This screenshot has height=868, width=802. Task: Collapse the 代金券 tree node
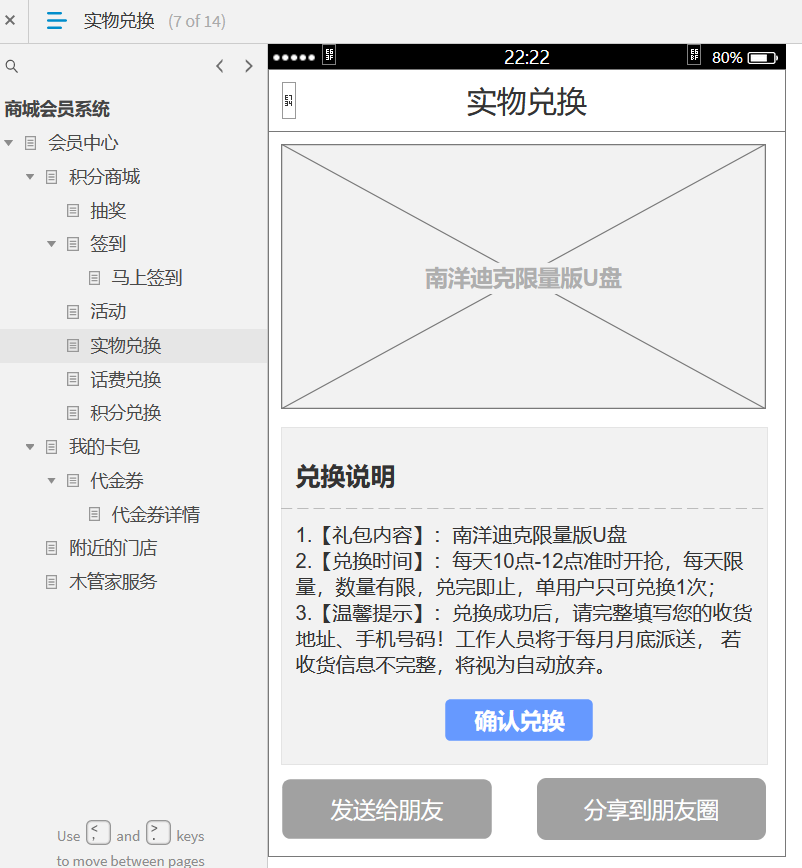coord(51,480)
